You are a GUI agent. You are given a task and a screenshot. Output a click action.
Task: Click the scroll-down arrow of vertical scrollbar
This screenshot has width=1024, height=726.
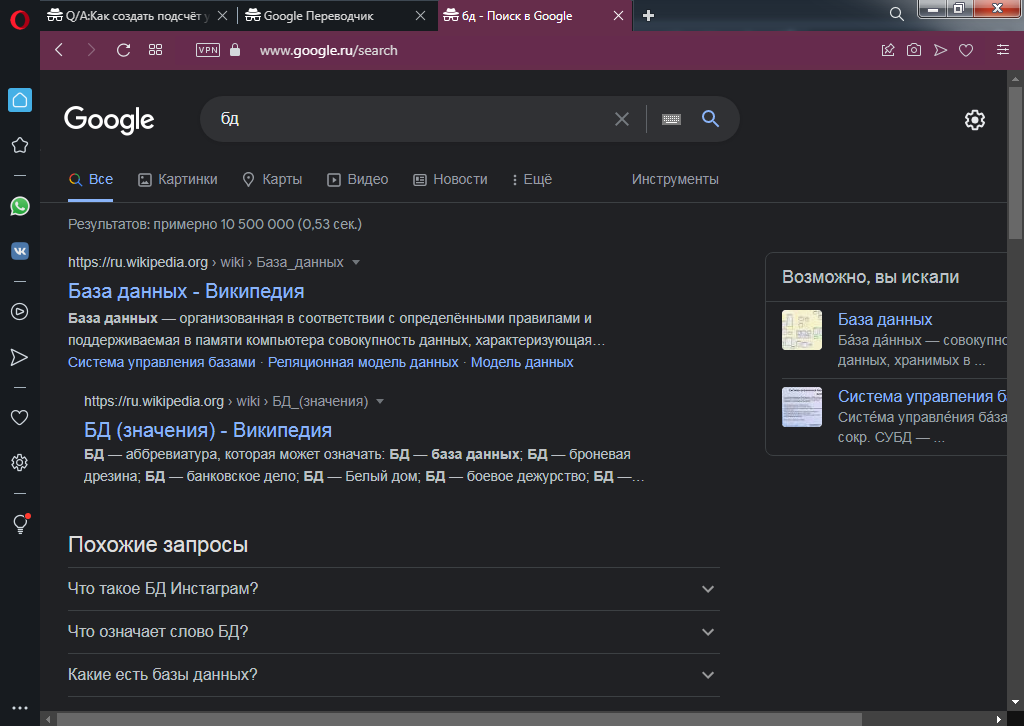1015,702
